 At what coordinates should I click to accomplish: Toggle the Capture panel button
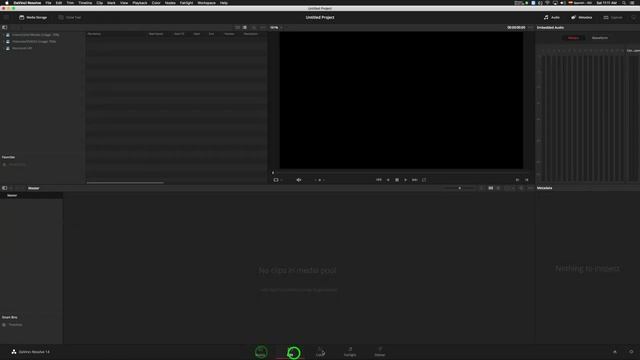613,18
